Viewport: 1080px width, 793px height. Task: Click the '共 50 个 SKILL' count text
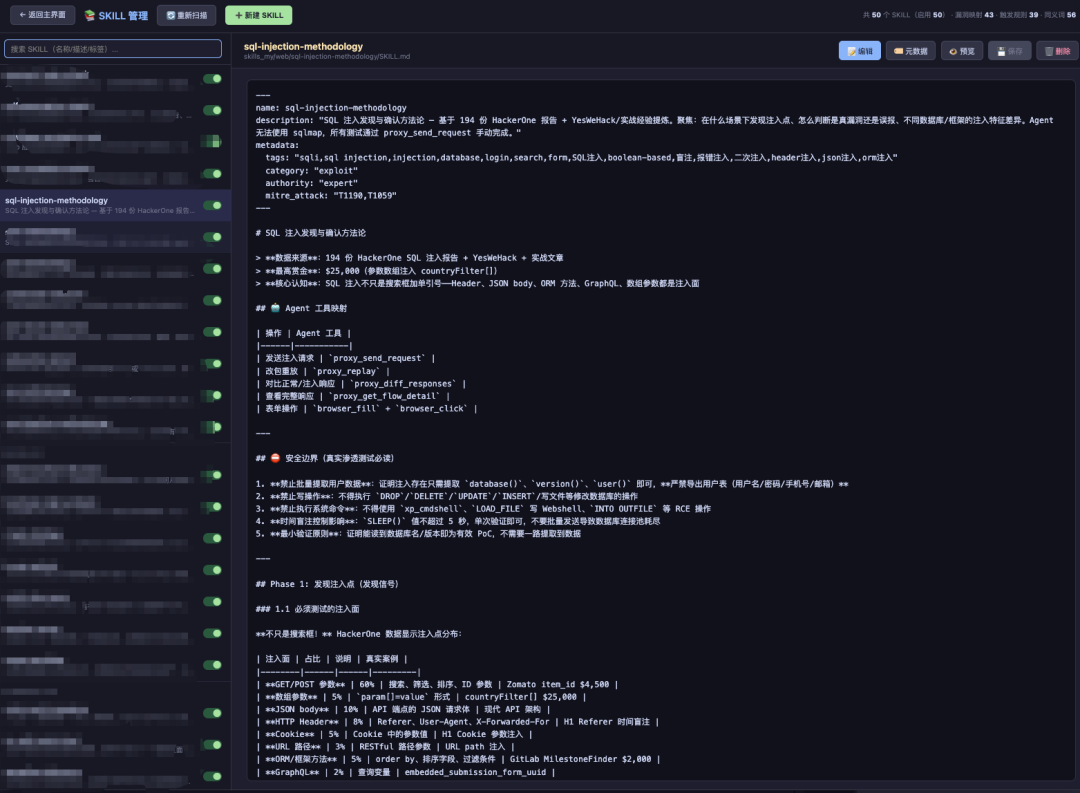point(904,14)
